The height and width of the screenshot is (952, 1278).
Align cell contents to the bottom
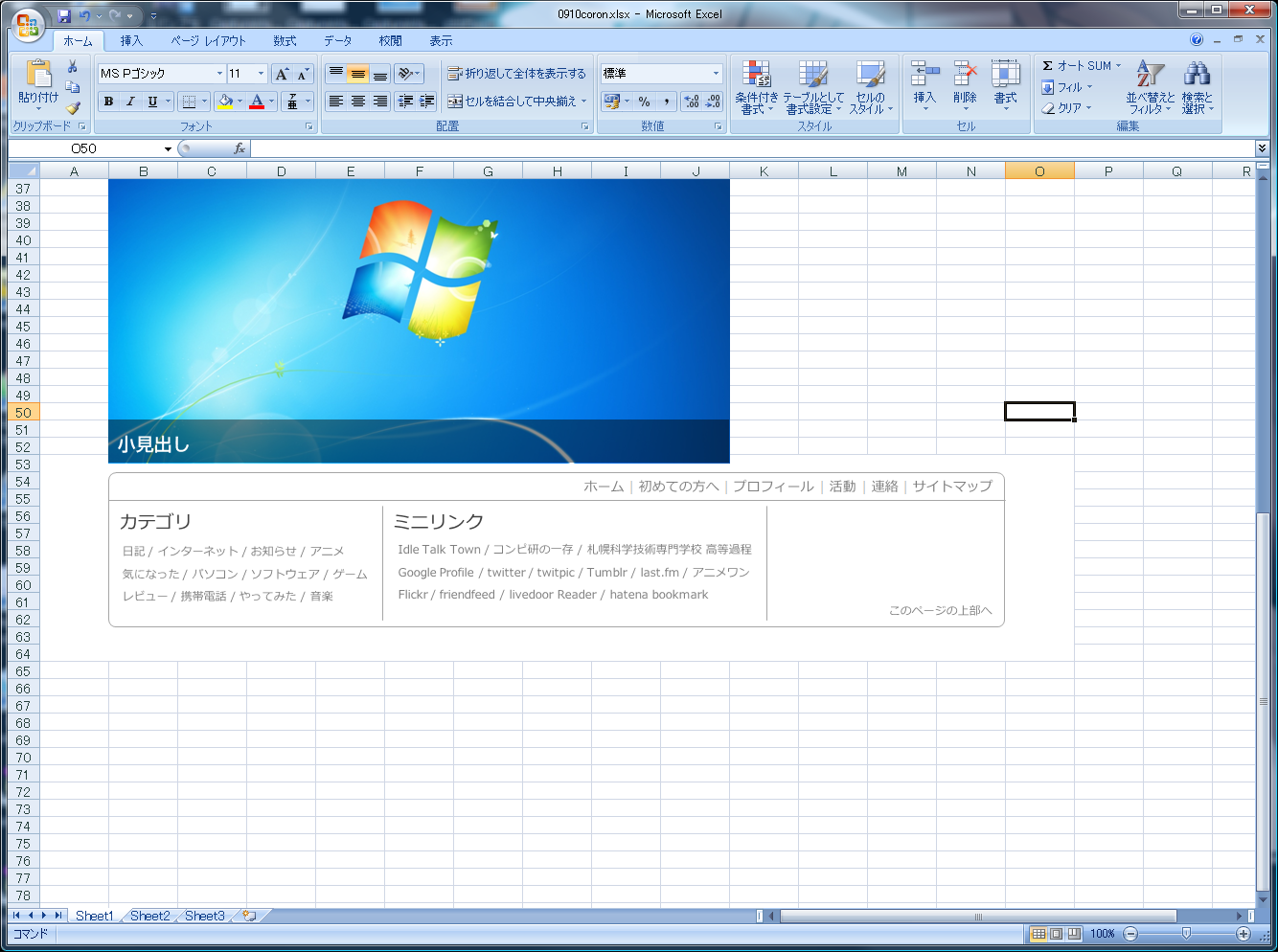pyautogui.click(x=380, y=74)
